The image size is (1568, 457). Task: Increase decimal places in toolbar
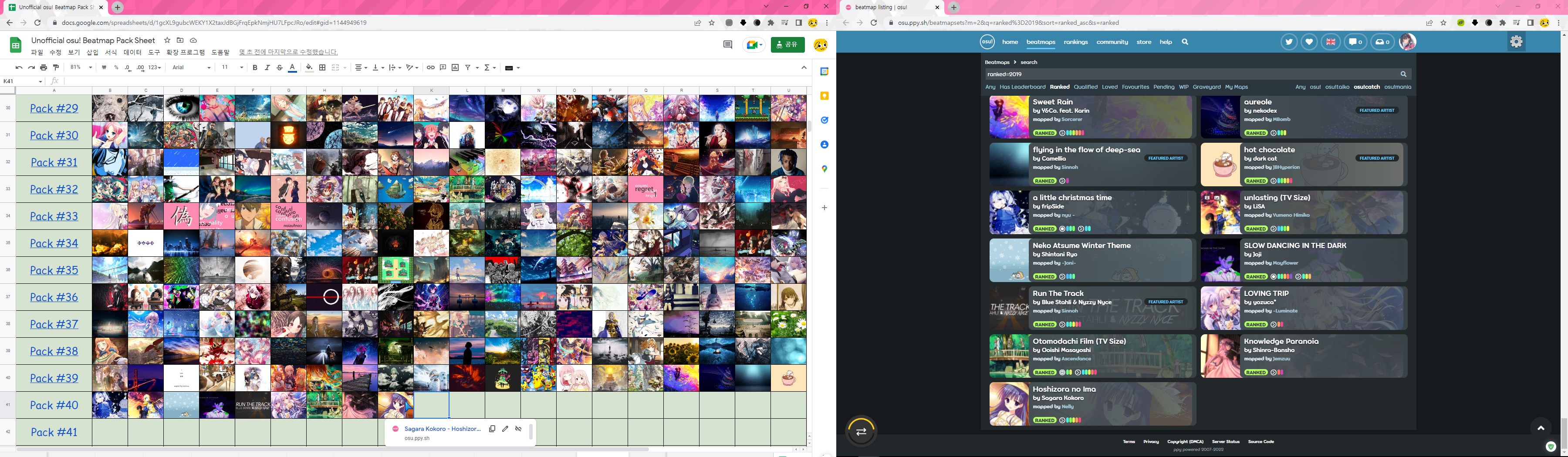pos(141,67)
